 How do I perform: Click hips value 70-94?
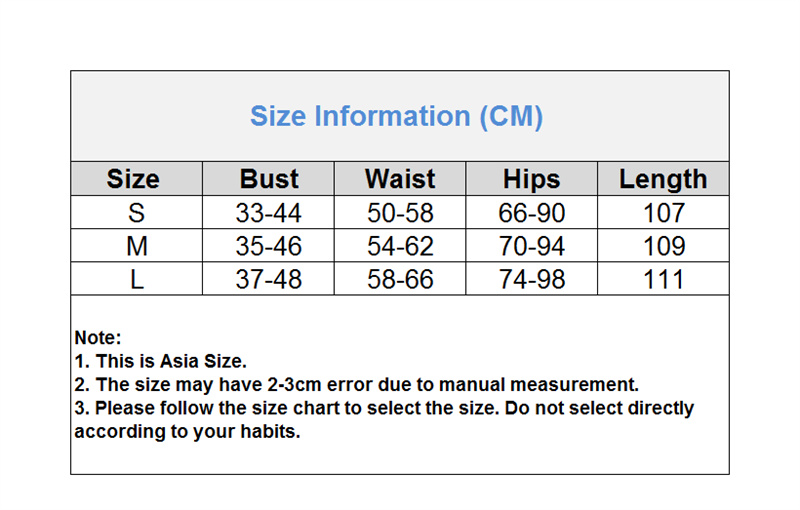point(532,246)
